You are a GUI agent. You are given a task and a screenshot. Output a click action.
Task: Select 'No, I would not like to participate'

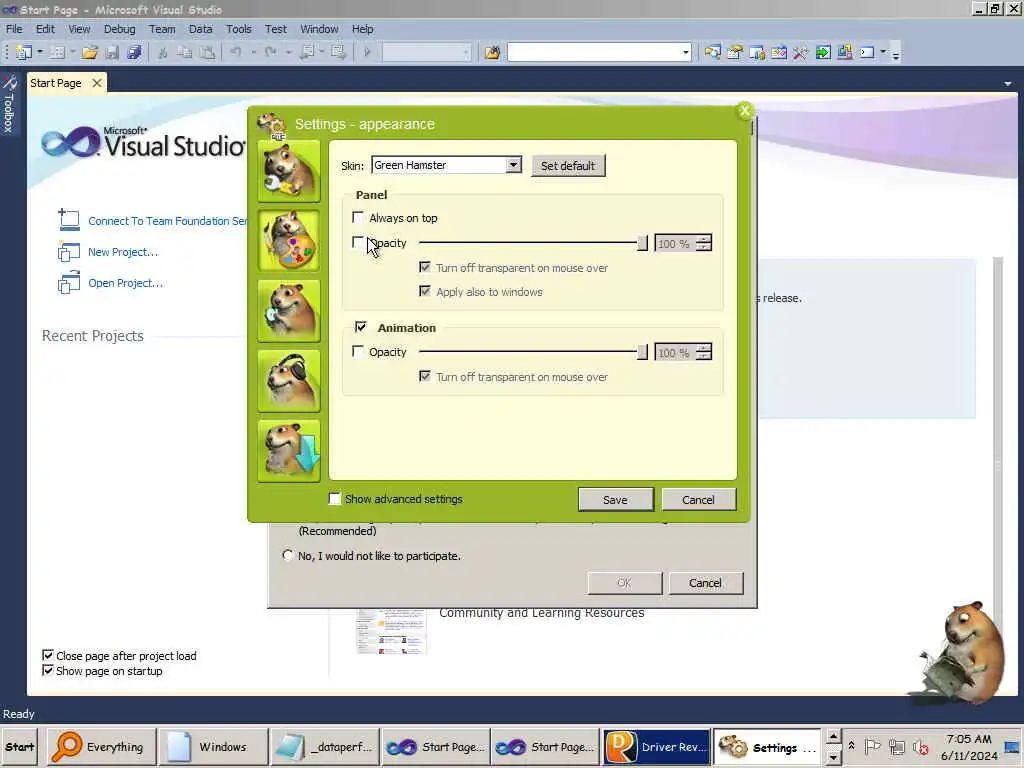287,555
